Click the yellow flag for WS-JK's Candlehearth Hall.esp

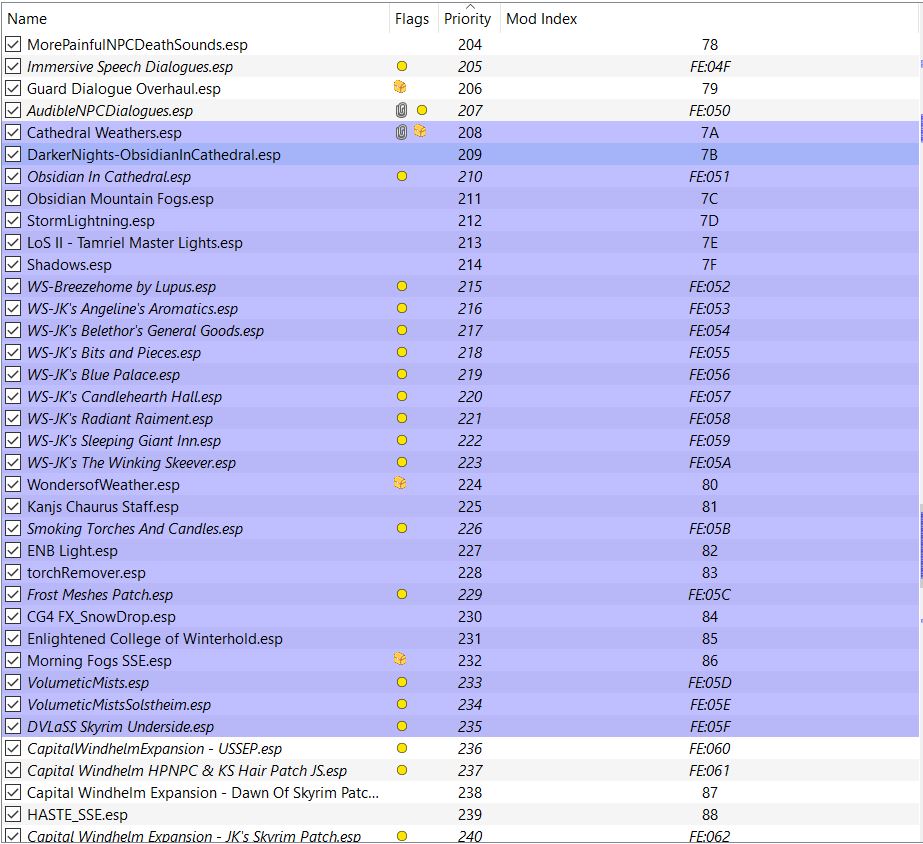tap(402, 396)
